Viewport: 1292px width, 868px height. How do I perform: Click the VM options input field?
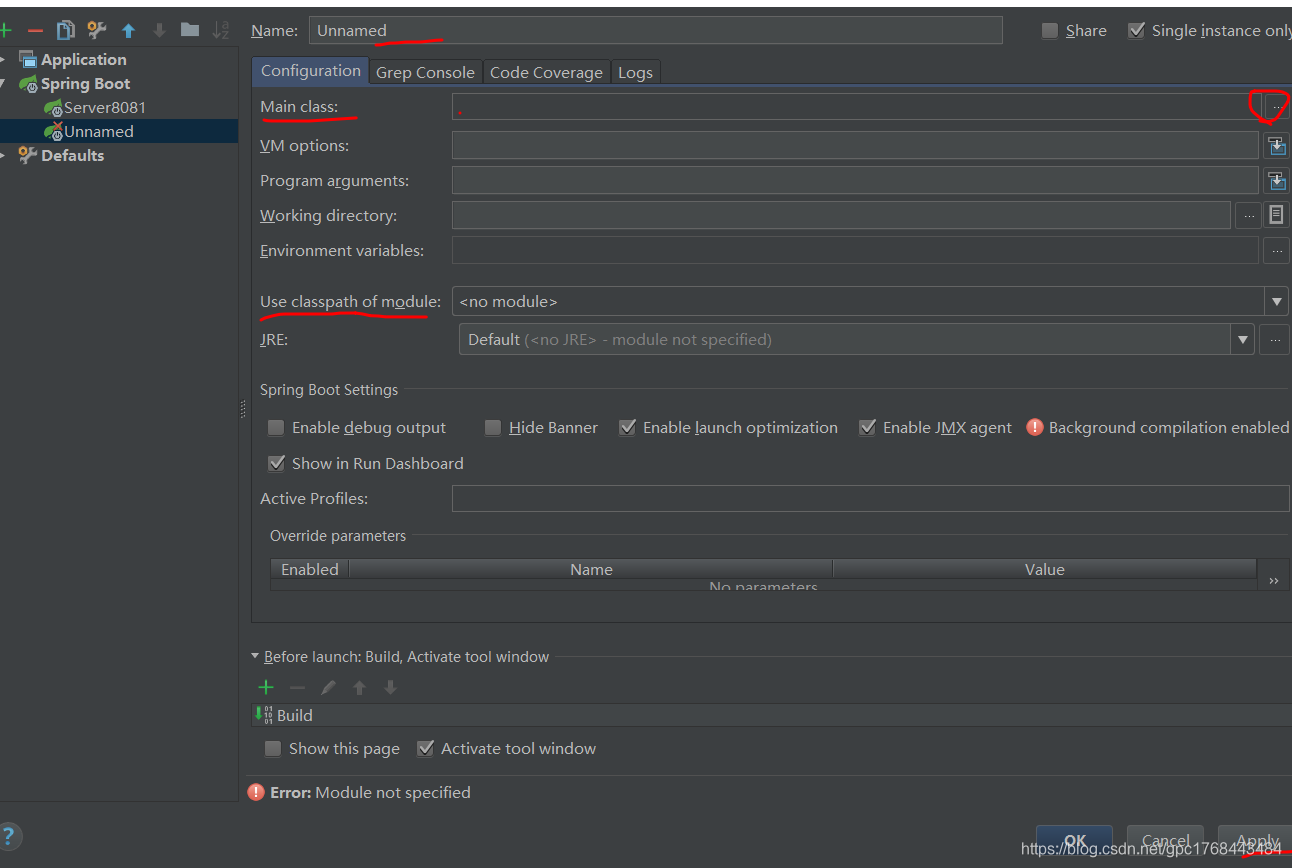pyautogui.click(x=855, y=146)
